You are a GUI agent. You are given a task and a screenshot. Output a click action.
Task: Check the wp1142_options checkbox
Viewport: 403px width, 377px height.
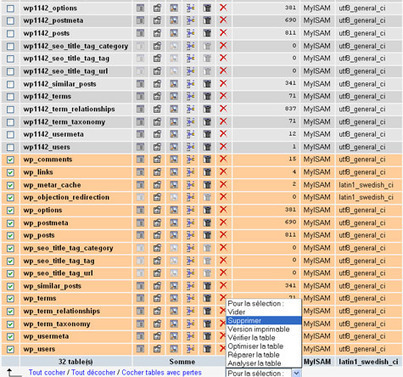click(x=11, y=8)
